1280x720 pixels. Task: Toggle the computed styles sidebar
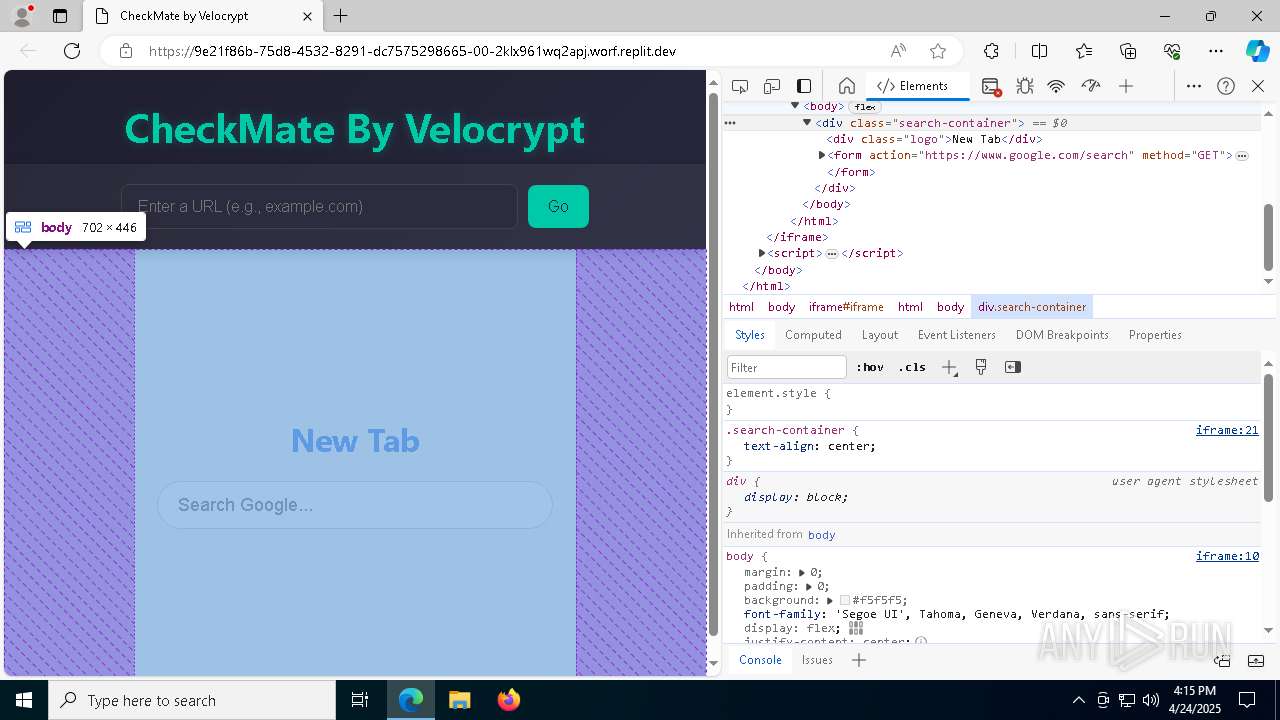[x=1013, y=367]
